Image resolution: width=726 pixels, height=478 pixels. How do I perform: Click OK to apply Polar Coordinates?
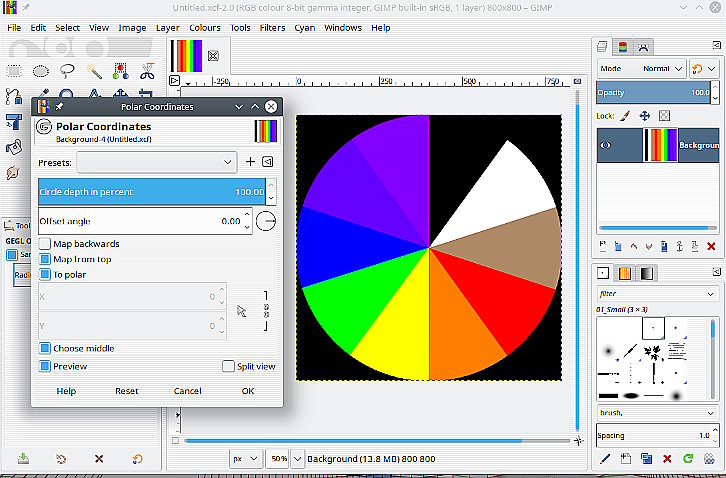[x=247, y=391]
